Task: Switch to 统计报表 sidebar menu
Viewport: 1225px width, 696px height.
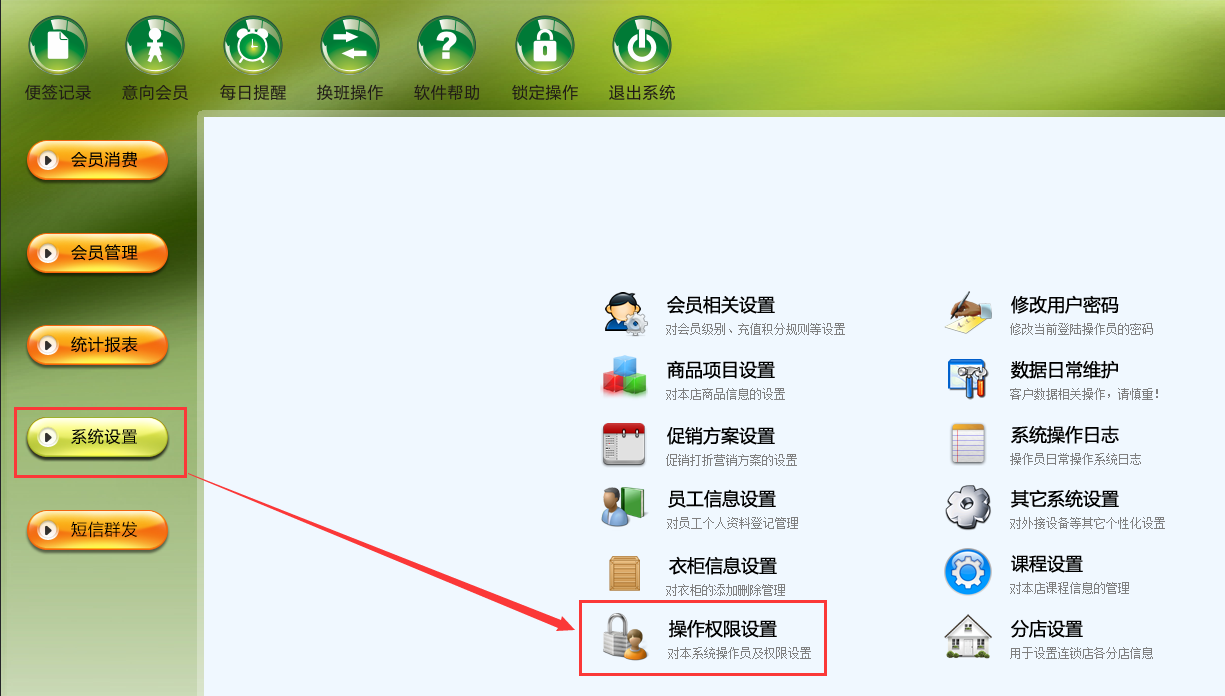Action: click(97, 345)
